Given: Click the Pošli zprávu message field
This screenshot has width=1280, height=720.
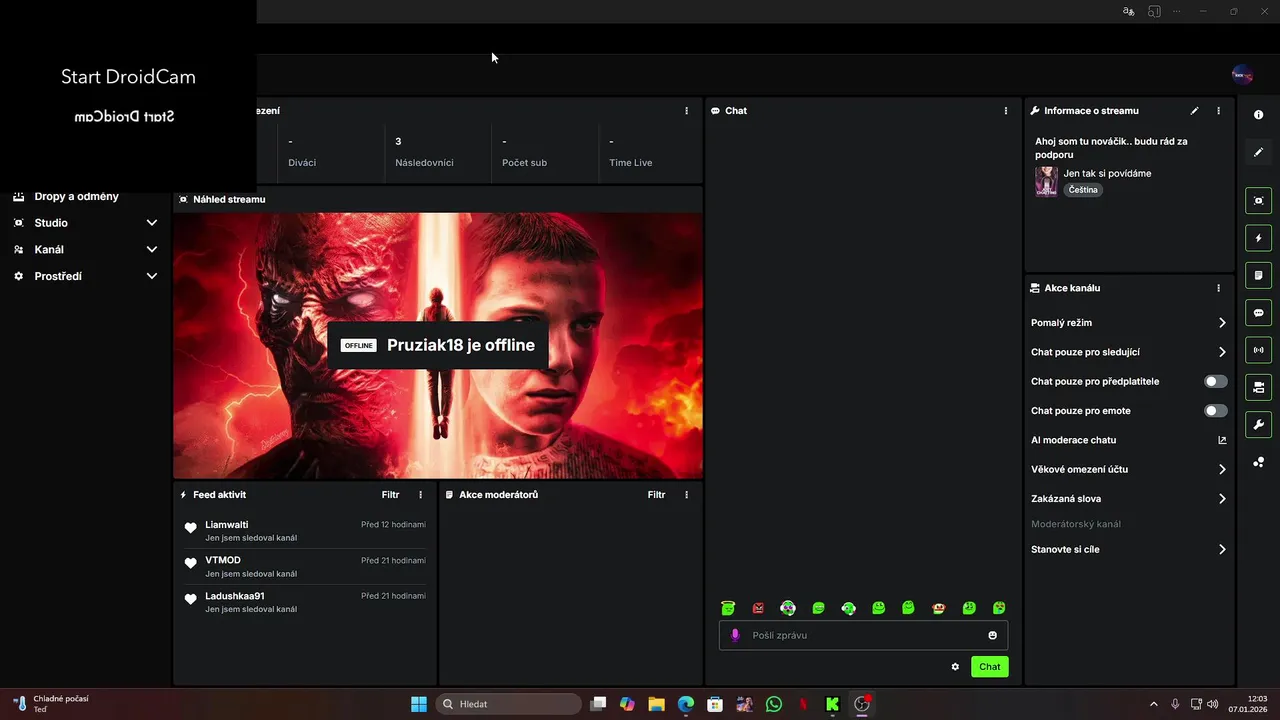Looking at the screenshot, I should coord(864,635).
